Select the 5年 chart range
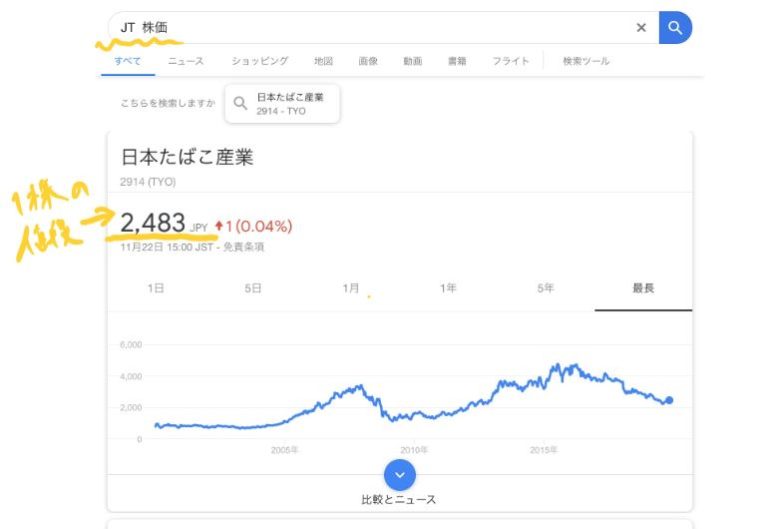Image resolution: width=768 pixels, height=529 pixels. [x=545, y=288]
